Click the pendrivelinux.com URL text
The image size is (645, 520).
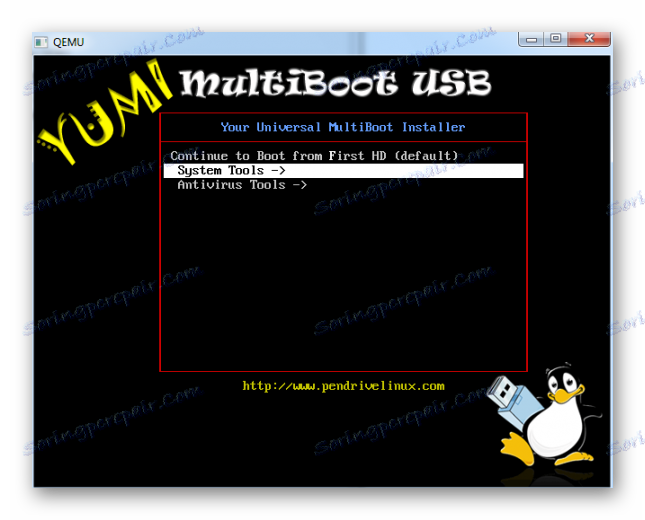[x=343, y=386]
